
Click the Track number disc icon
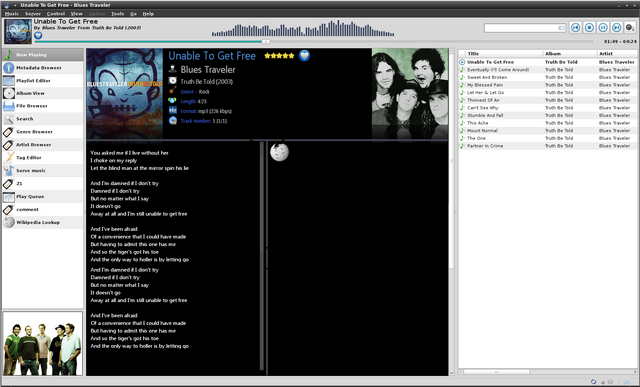pyautogui.click(x=173, y=120)
